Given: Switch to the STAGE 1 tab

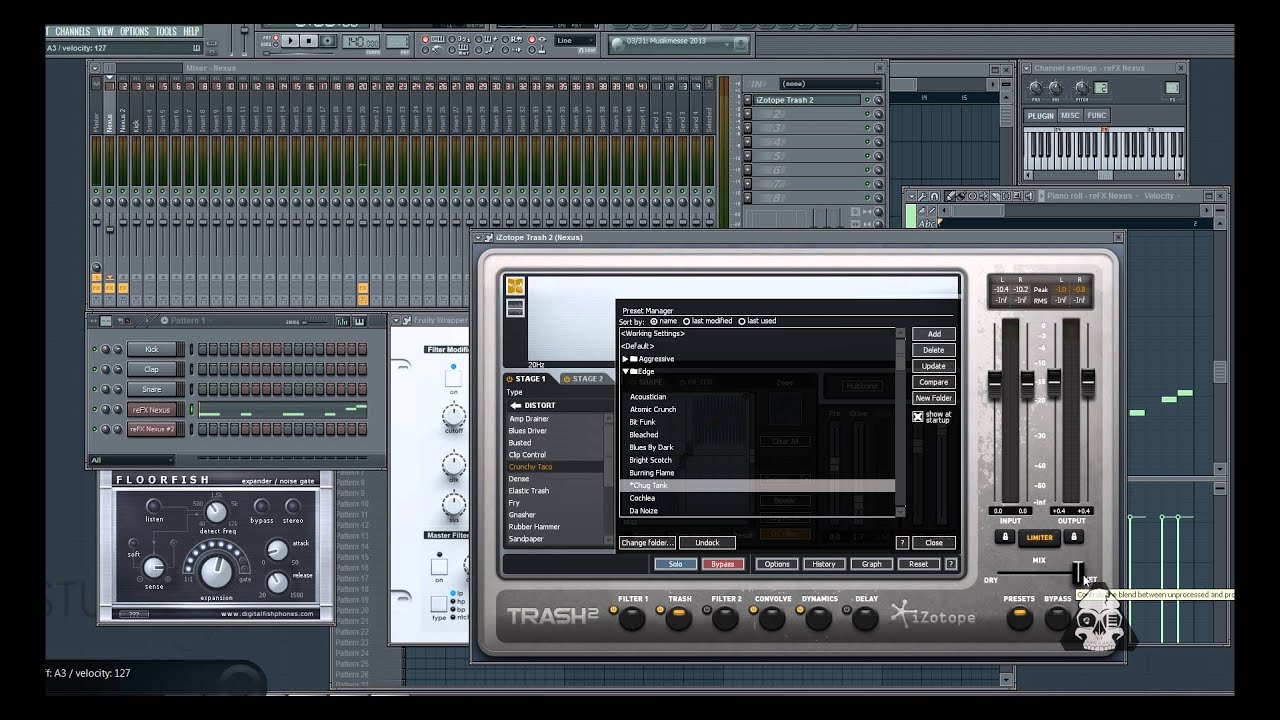Looking at the screenshot, I should (x=528, y=379).
